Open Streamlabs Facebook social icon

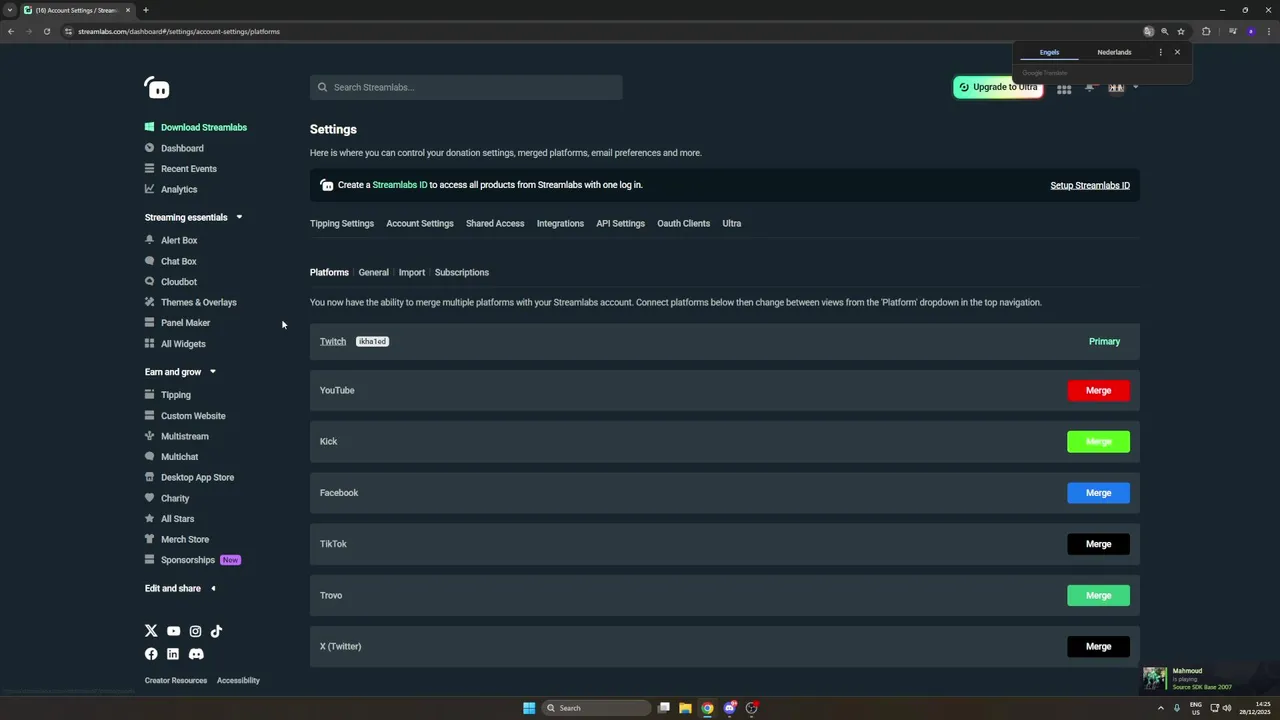151,654
